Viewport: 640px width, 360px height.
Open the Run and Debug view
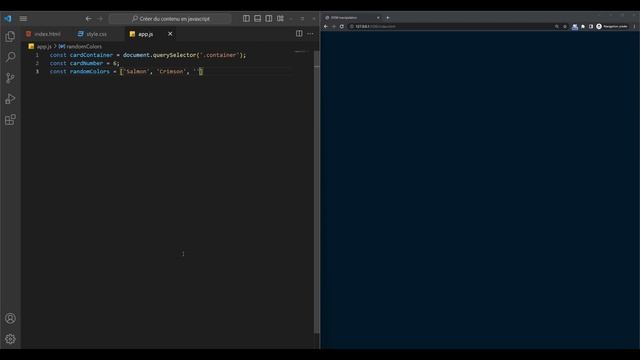[x=10, y=99]
